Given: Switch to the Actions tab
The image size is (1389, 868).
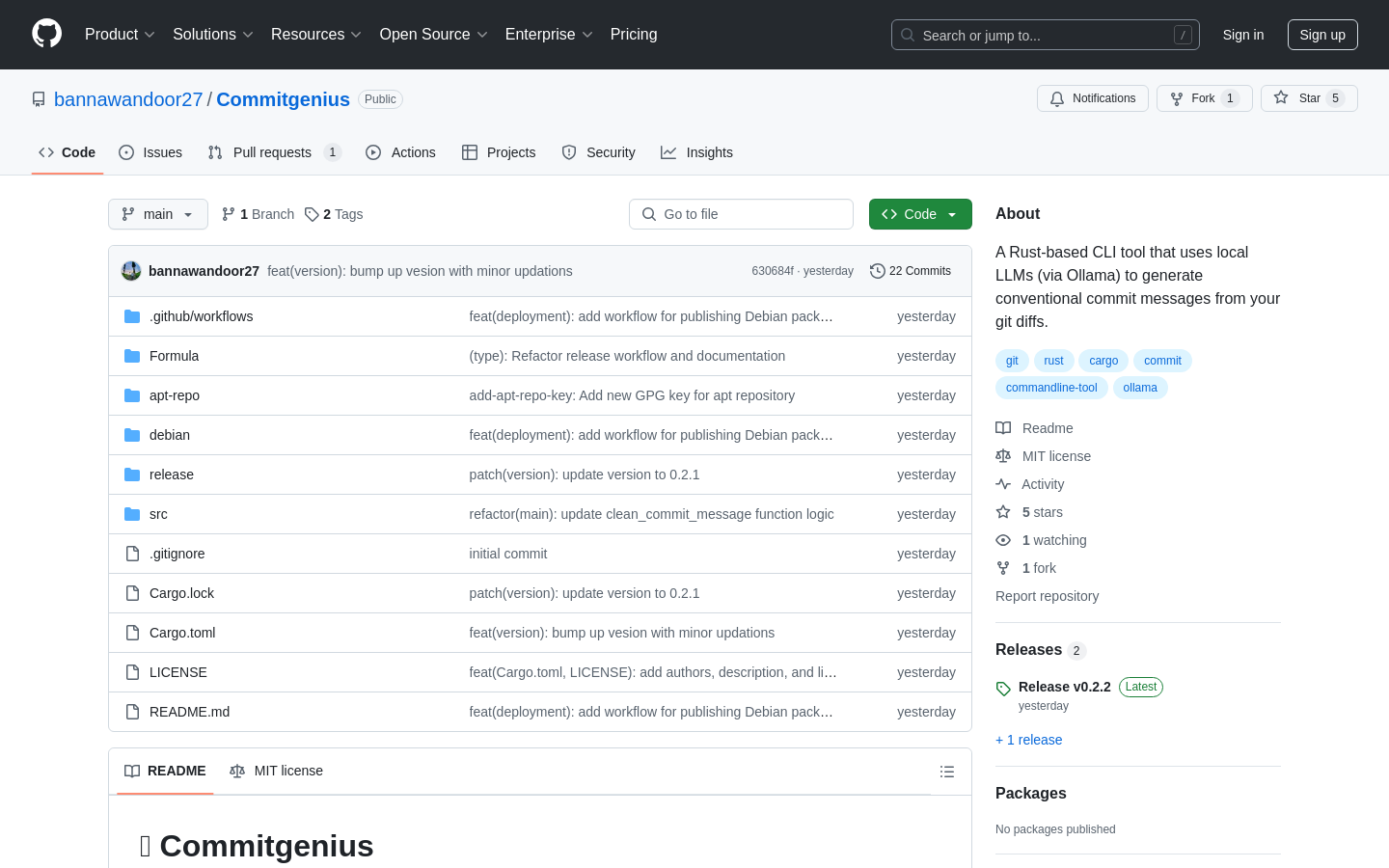Looking at the screenshot, I should coord(400,152).
